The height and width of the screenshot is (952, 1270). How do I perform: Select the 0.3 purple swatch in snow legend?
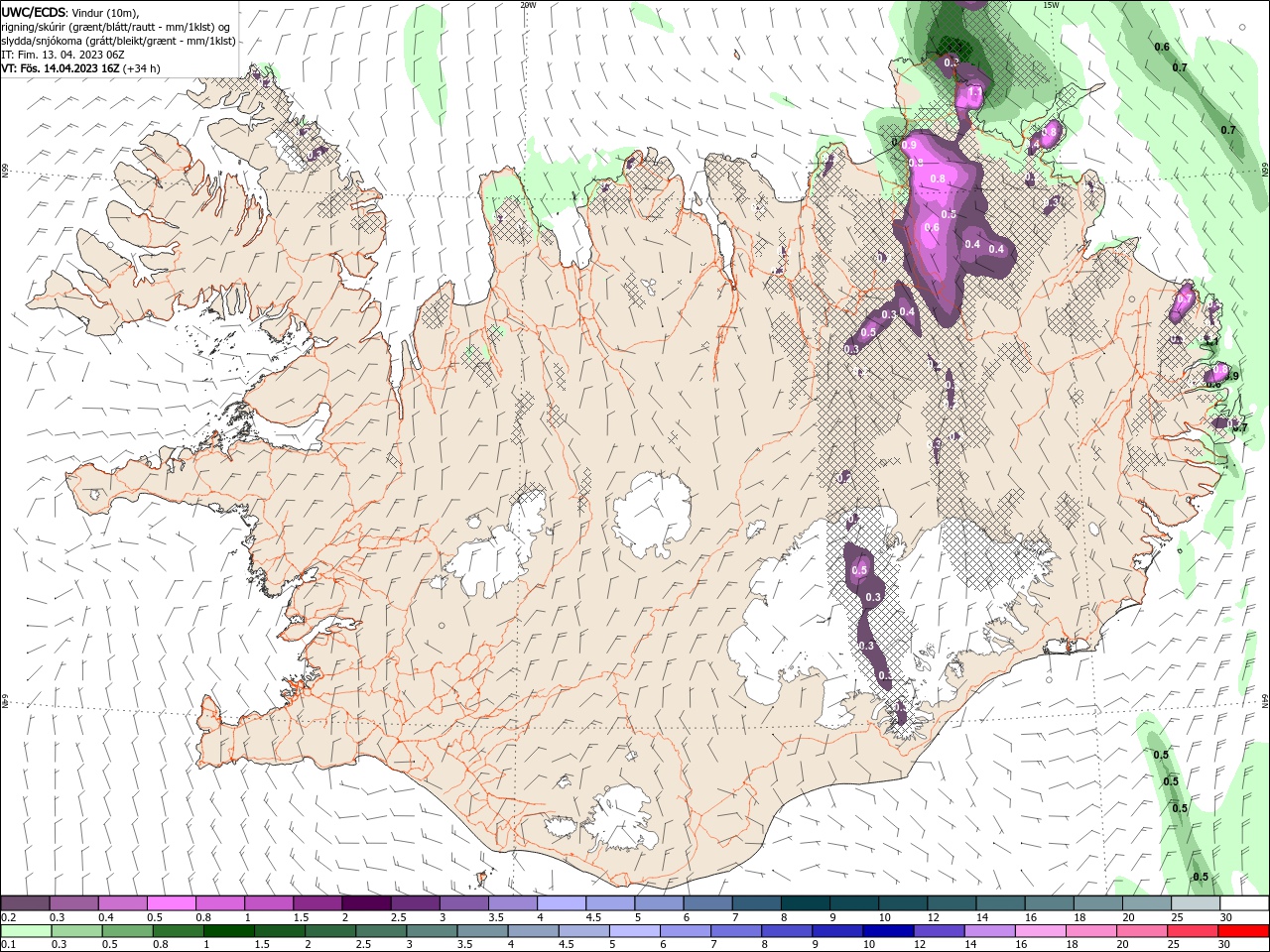(73, 903)
